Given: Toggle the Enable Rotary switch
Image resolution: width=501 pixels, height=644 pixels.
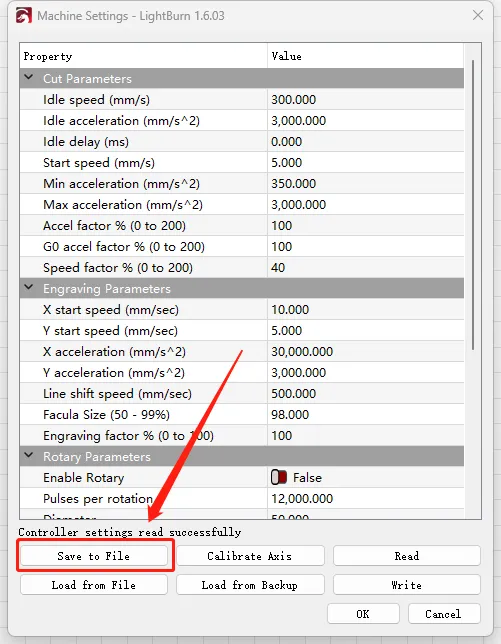Looking at the screenshot, I should [279, 477].
